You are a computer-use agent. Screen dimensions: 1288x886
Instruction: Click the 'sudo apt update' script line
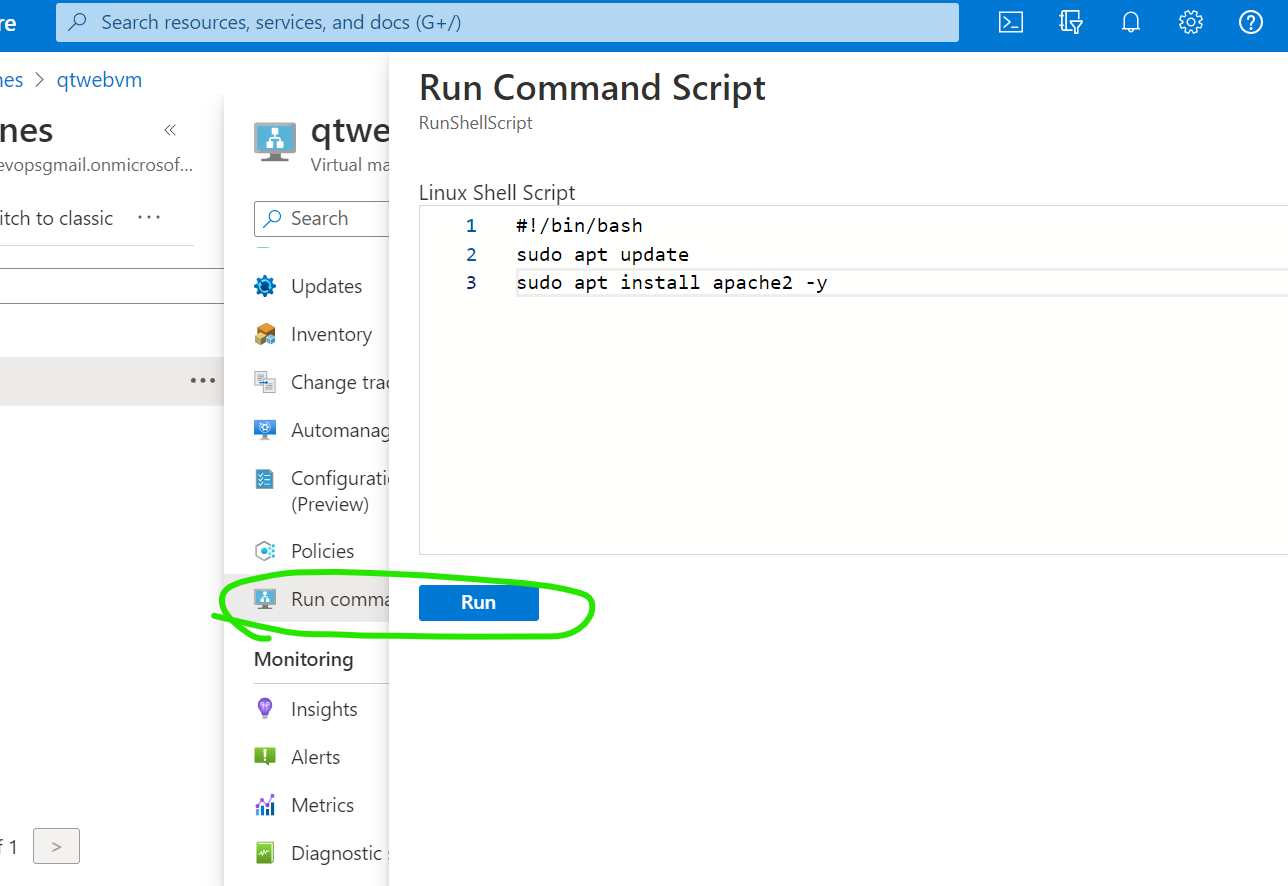click(603, 254)
